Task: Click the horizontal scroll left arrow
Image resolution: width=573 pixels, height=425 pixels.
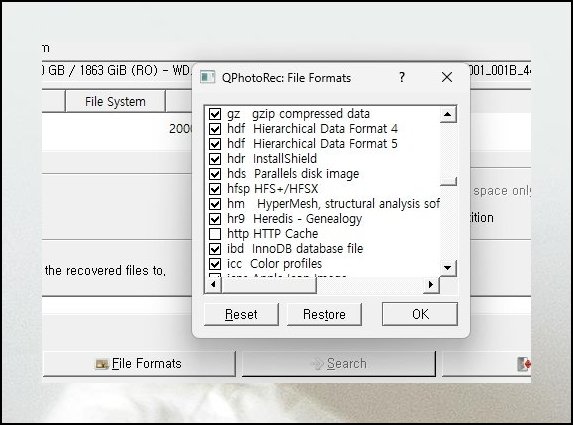Action: point(213,284)
